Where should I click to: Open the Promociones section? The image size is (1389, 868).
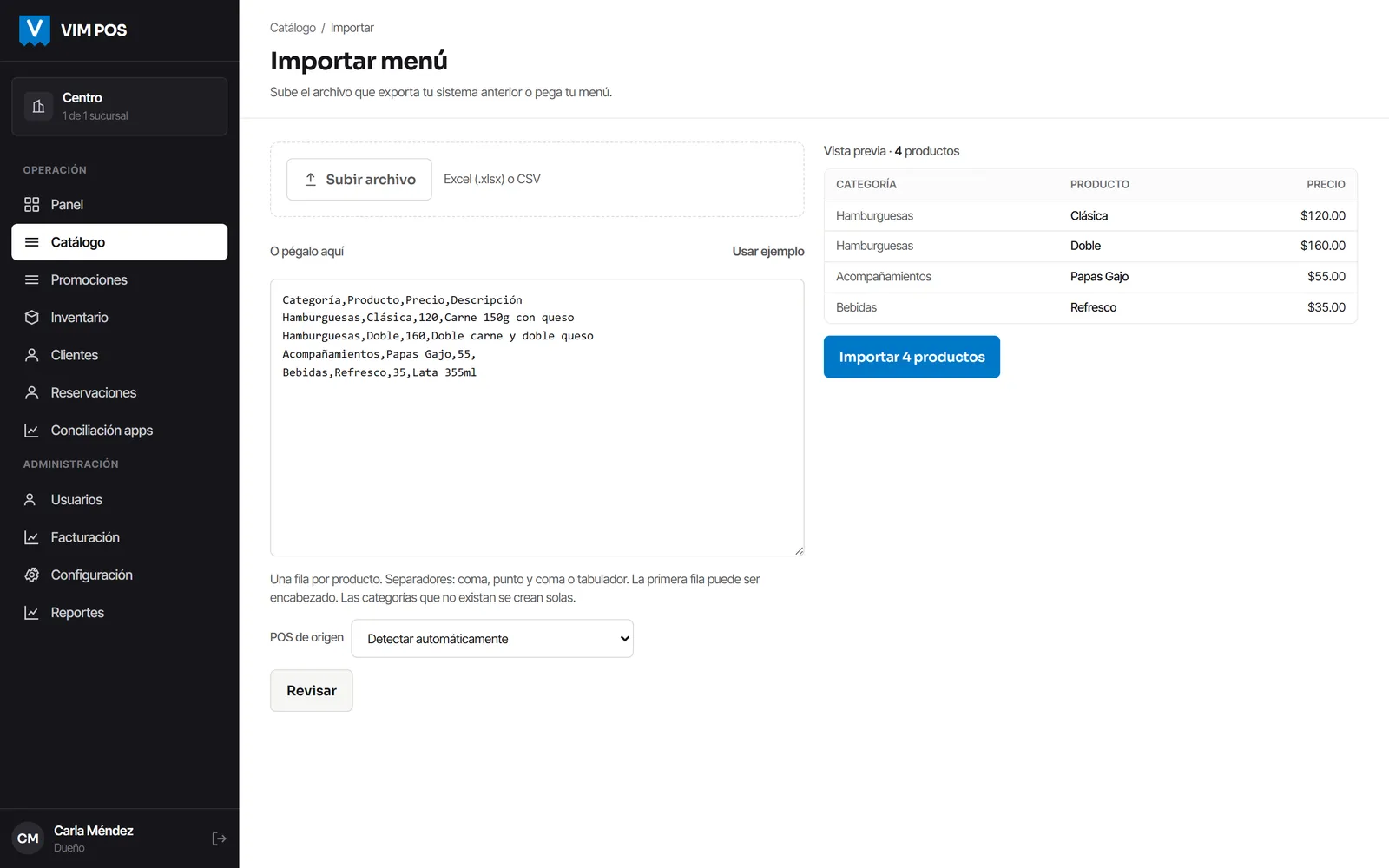click(120, 279)
